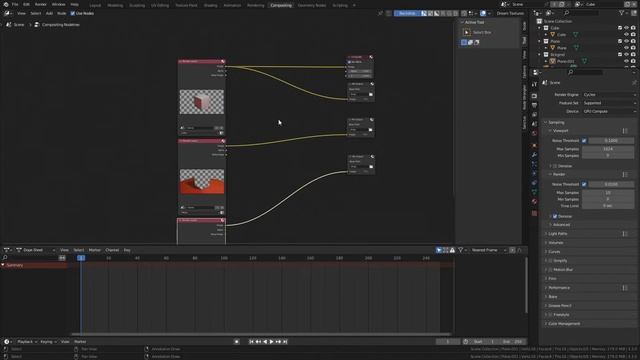Open the Texture properties checker icon
The height and width of the screenshot is (360, 640).
pyautogui.click(x=534, y=213)
